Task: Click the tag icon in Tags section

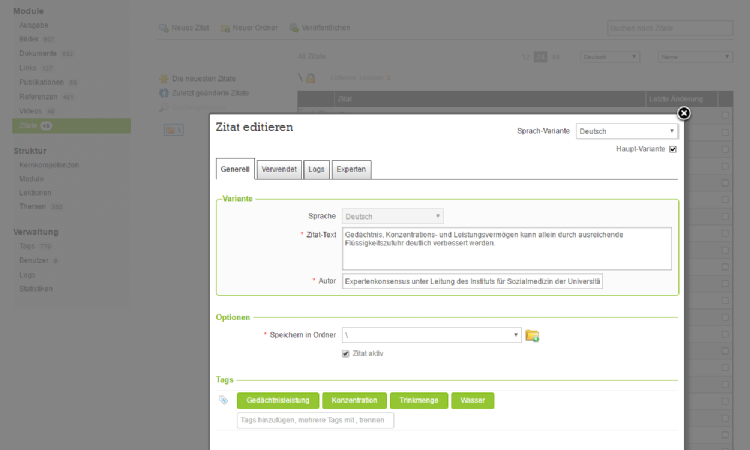Action: point(223,400)
